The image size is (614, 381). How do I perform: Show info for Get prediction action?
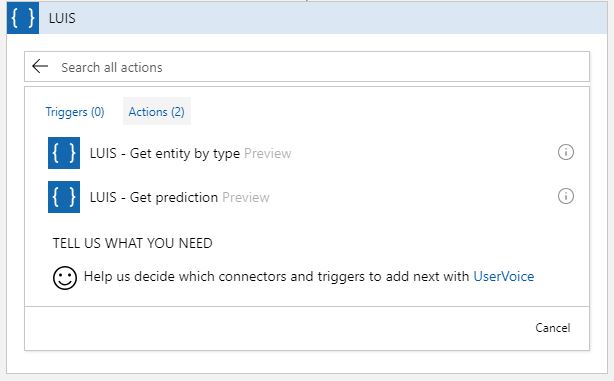pos(565,196)
